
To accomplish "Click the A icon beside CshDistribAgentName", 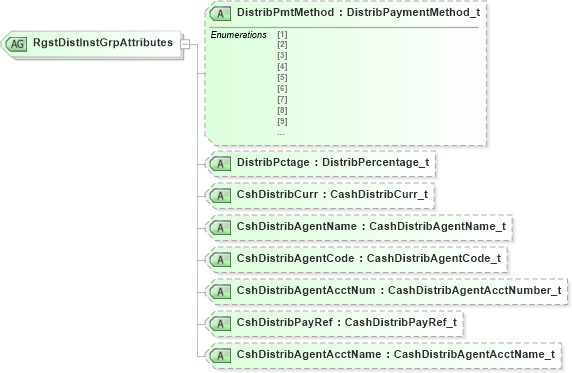I will click(x=220, y=228).
